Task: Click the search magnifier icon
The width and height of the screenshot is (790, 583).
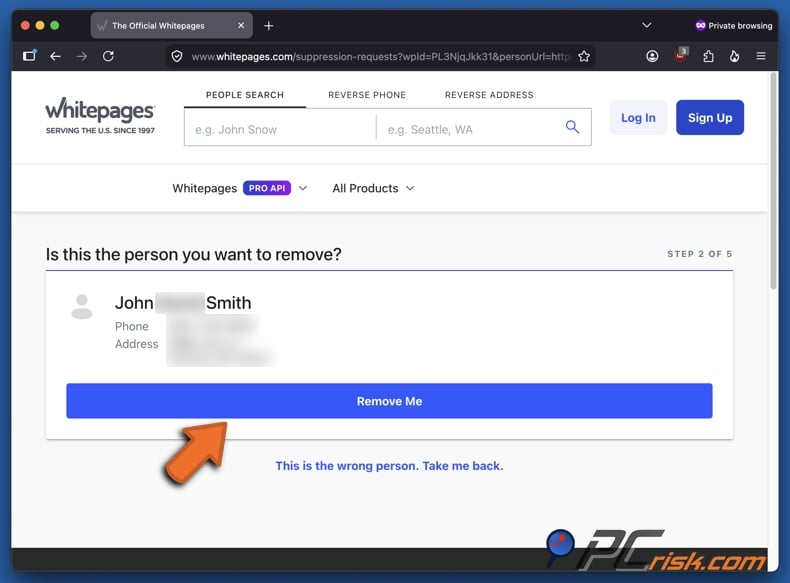Action: [x=572, y=126]
